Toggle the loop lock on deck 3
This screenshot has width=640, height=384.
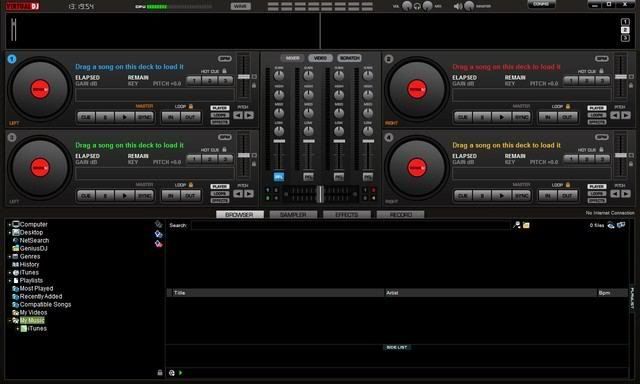(191, 185)
